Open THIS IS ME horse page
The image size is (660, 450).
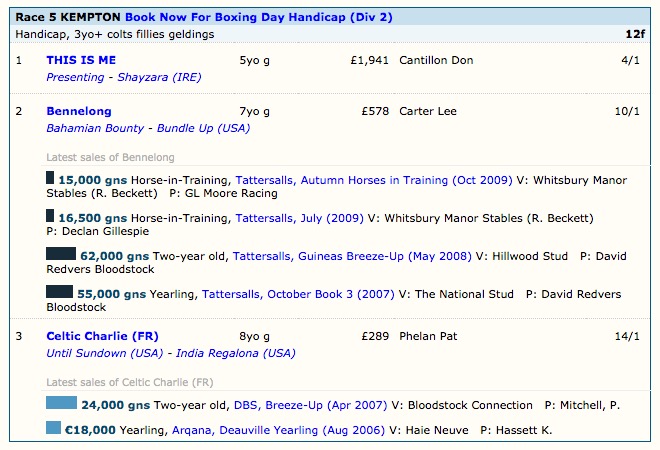pyautogui.click(x=81, y=60)
